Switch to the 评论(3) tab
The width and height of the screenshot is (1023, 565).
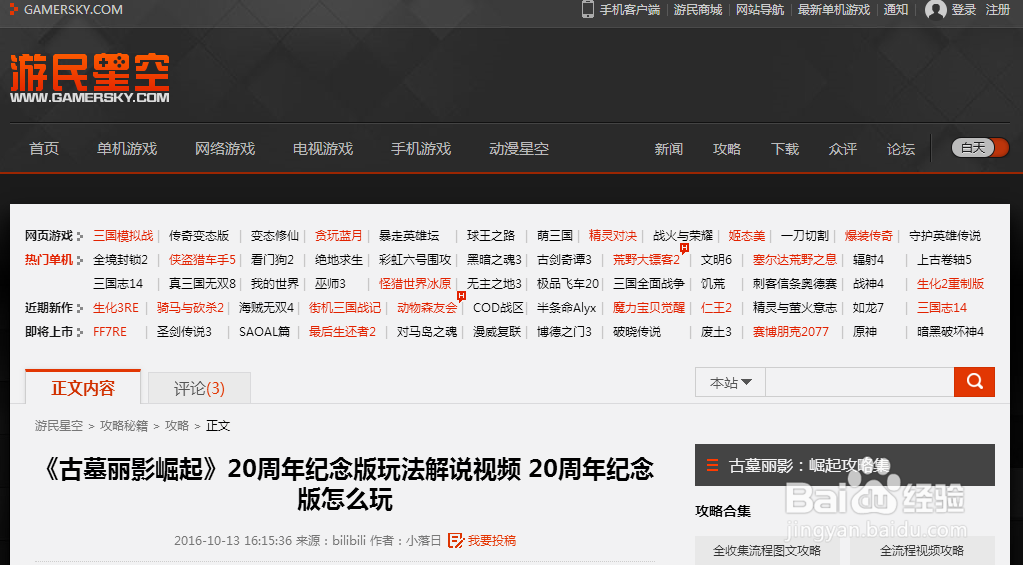point(199,389)
